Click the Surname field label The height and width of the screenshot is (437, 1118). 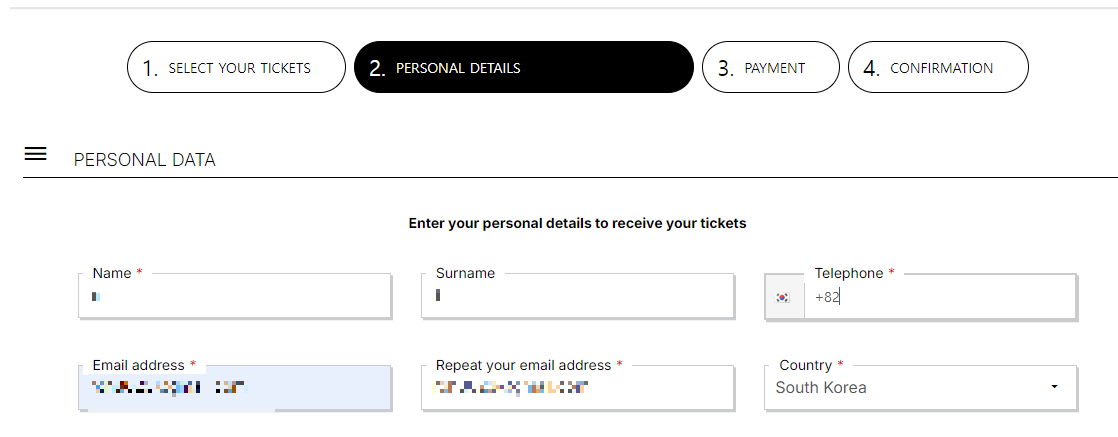465,273
